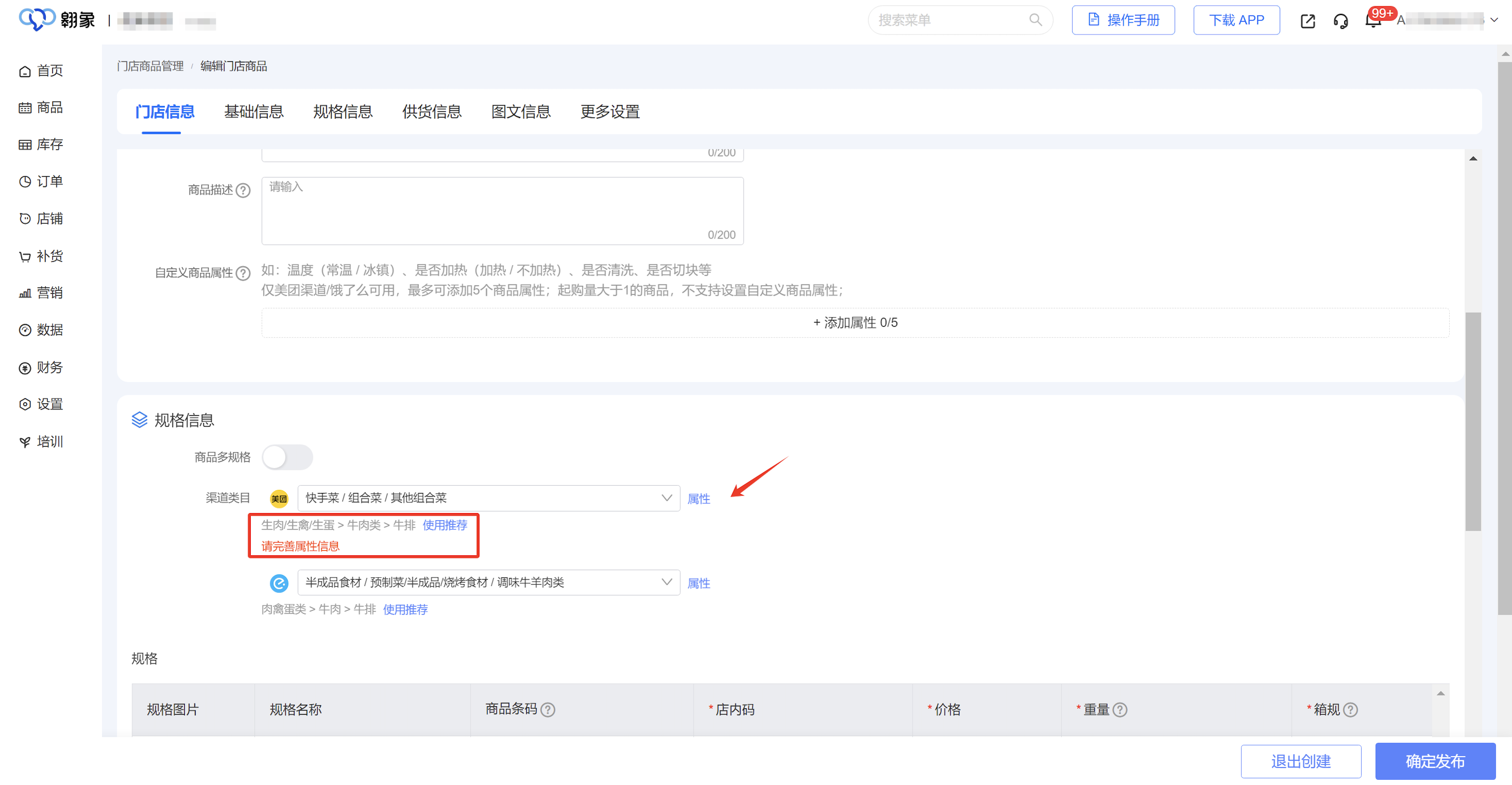Open the user account dropdown arrow

click(x=1494, y=20)
